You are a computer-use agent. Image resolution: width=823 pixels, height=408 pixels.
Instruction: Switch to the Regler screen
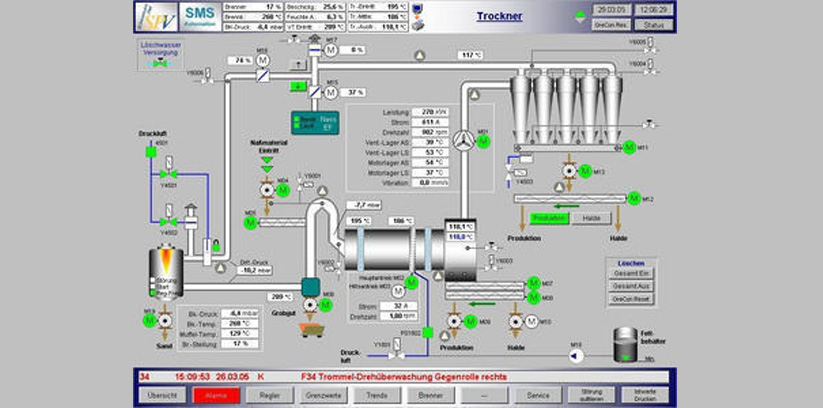[270, 395]
